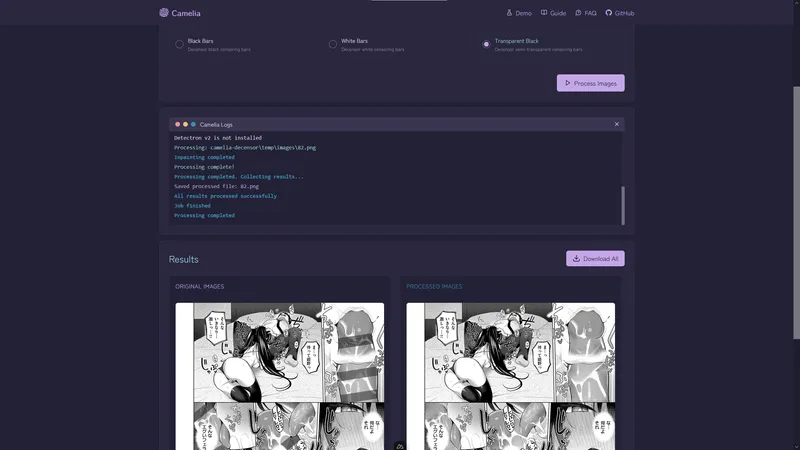Click the PROCESSED IMAGES label

(434, 287)
